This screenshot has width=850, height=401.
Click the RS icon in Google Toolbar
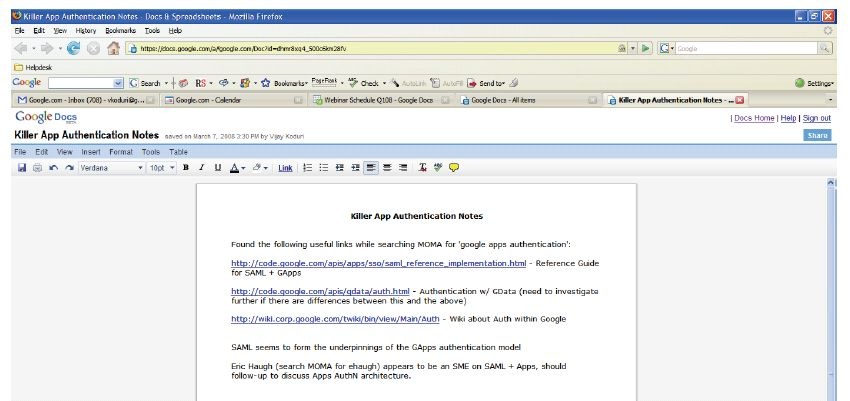203,83
